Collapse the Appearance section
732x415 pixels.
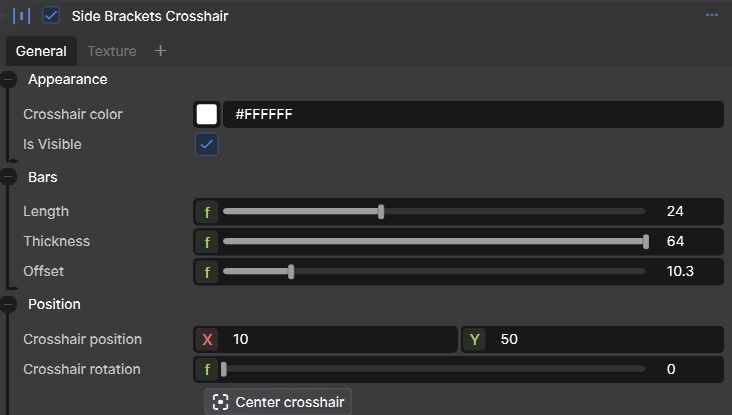pyautogui.click(x=8, y=79)
